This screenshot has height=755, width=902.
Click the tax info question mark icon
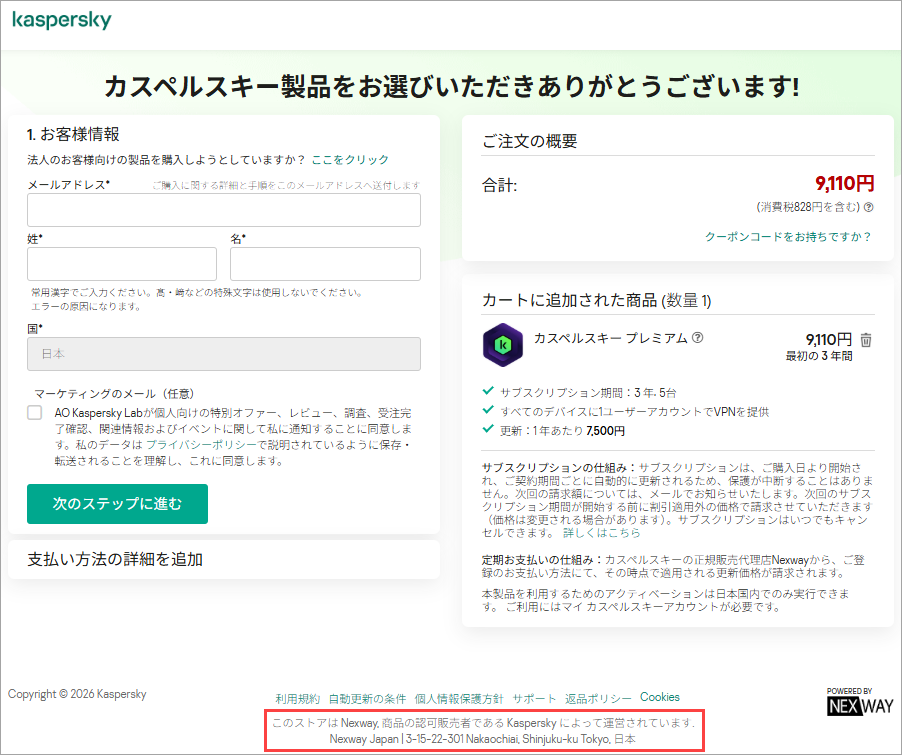(x=869, y=207)
